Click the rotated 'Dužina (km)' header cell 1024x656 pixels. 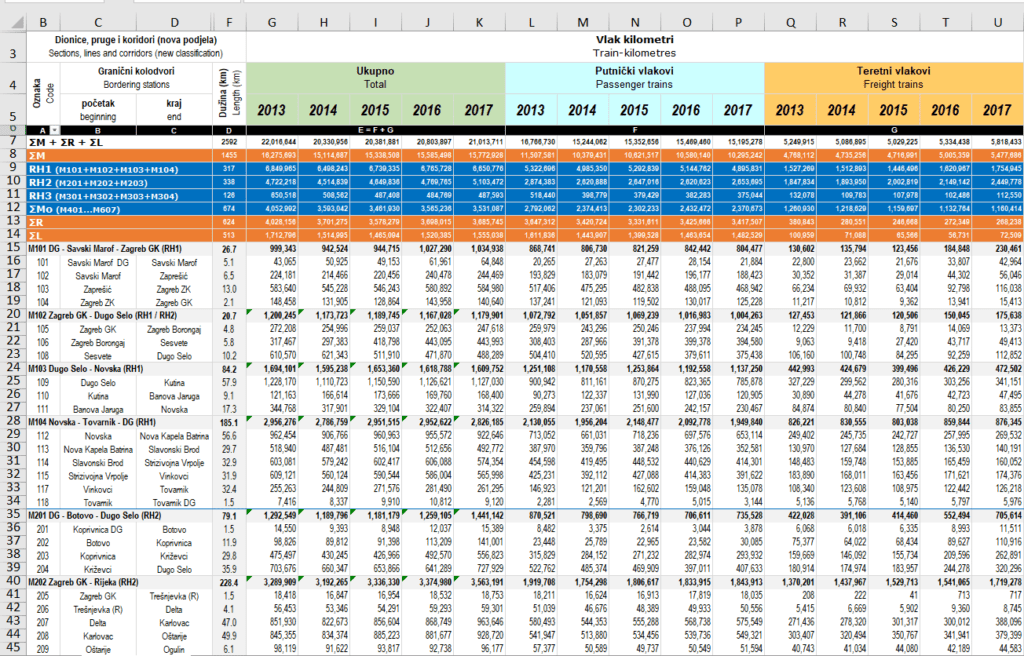click(229, 94)
